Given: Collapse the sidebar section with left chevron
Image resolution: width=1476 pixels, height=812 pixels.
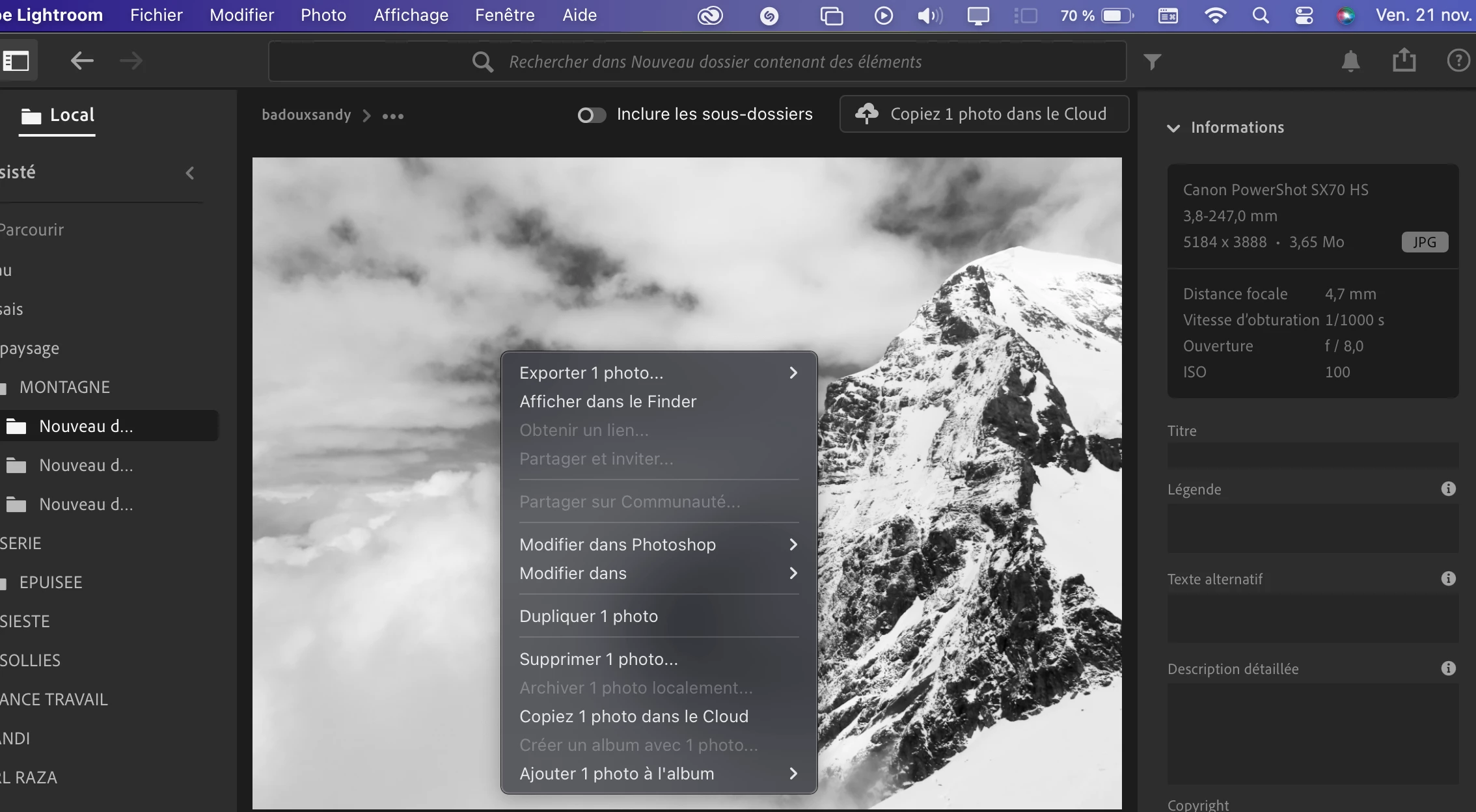Looking at the screenshot, I should click(x=190, y=173).
